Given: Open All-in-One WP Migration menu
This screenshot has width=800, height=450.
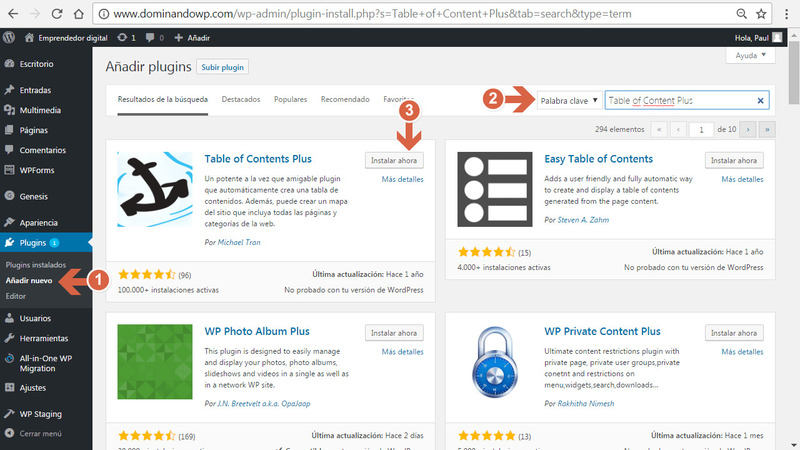Looking at the screenshot, I should (46, 363).
